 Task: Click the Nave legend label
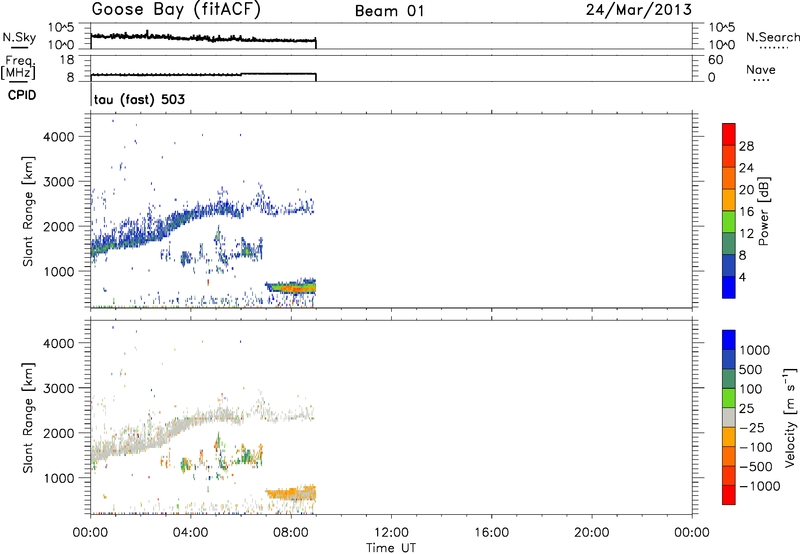coord(761,70)
